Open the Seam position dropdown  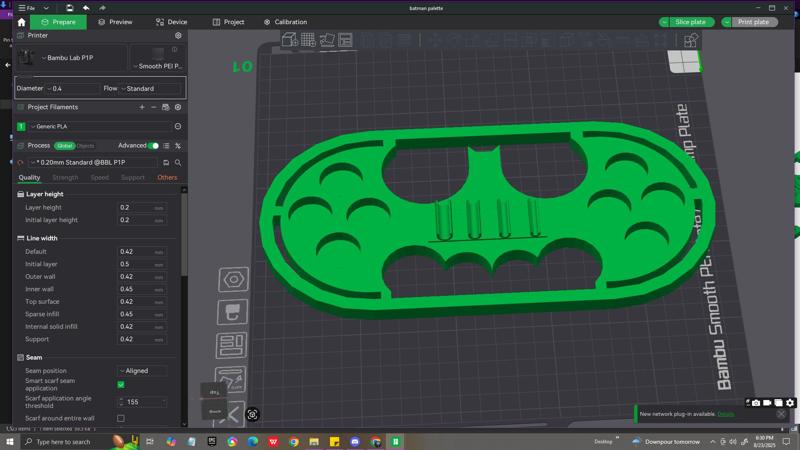coord(142,371)
